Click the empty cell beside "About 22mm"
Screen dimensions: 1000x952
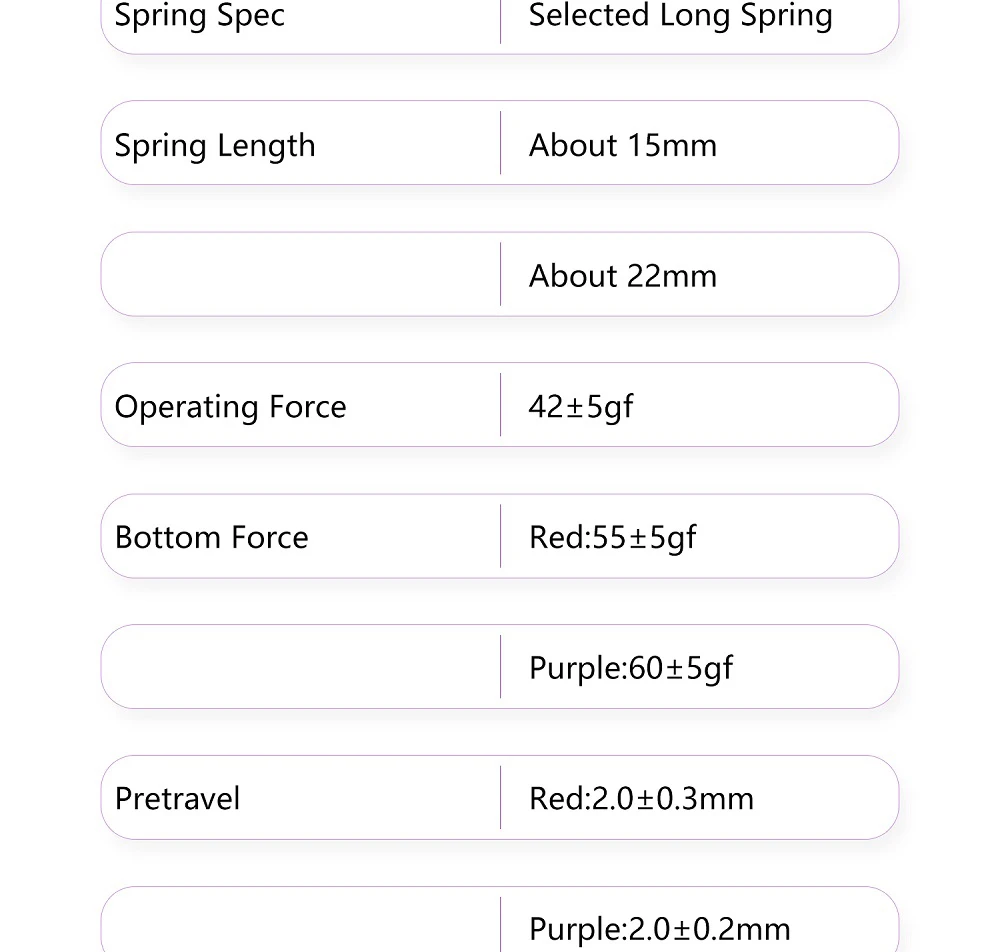click(x=300, y=275)
